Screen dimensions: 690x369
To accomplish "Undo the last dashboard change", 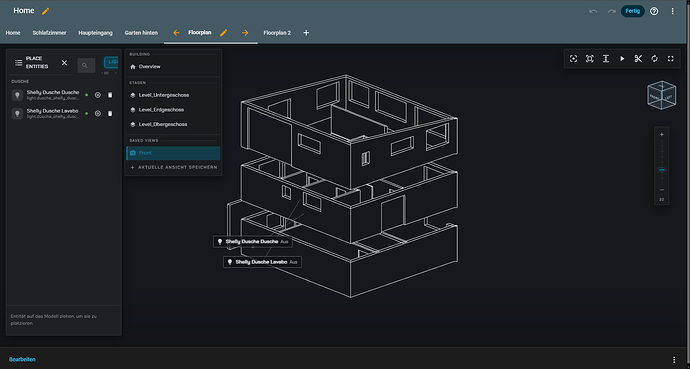I will click(593, 11).
